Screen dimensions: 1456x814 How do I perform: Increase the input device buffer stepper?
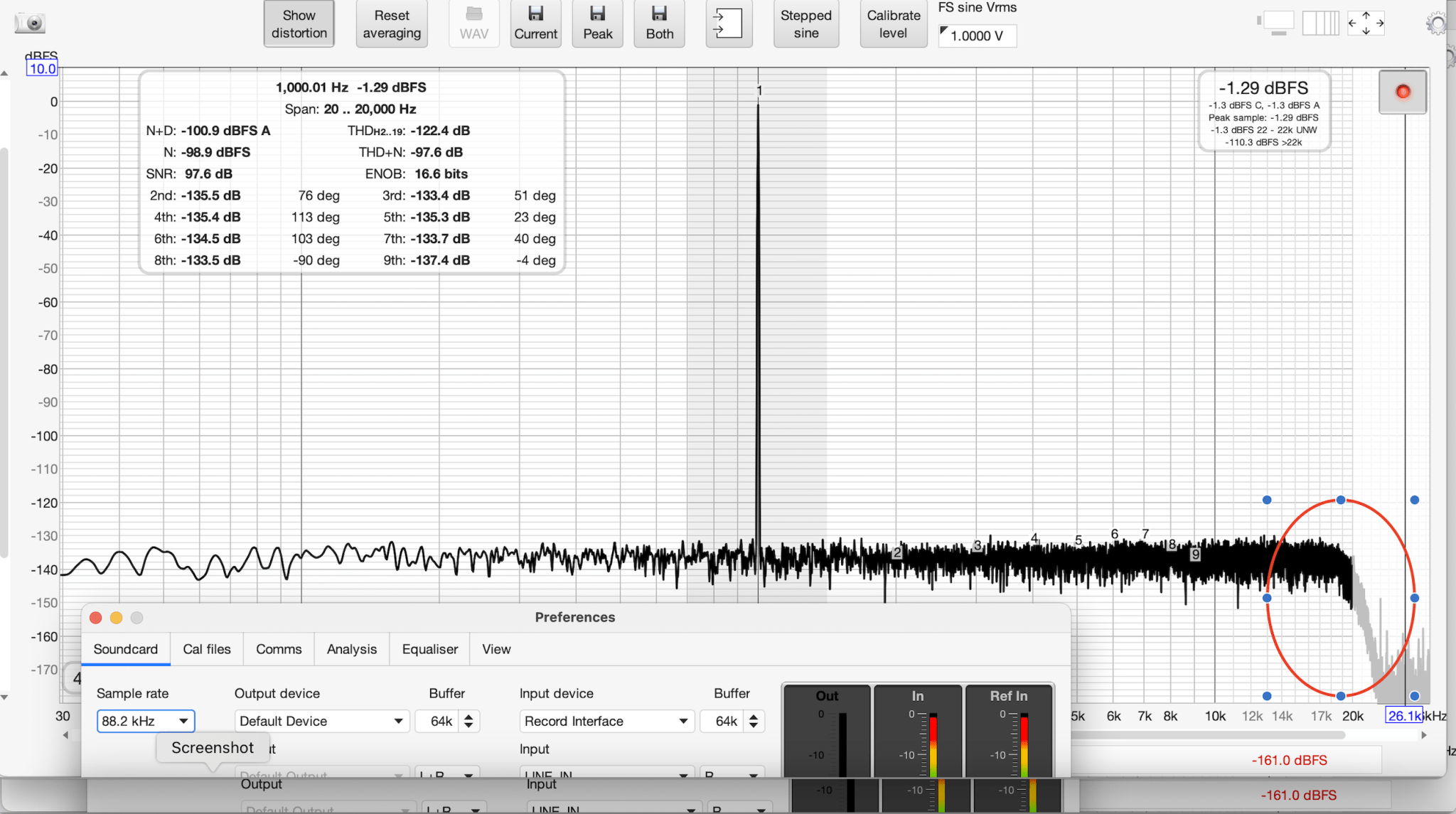[754, 716]
